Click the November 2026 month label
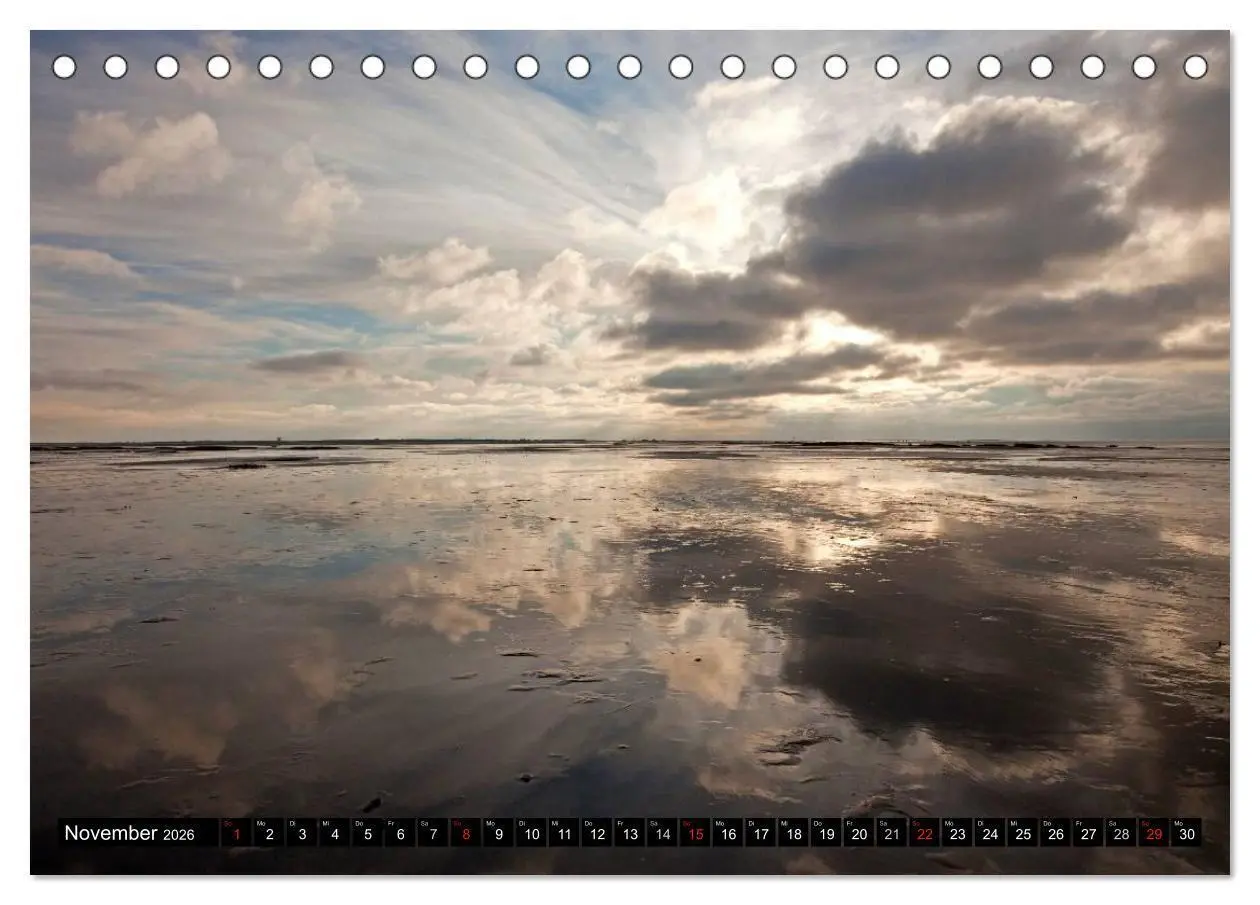This screenshot has height=905, width=1260. [130, 834]
